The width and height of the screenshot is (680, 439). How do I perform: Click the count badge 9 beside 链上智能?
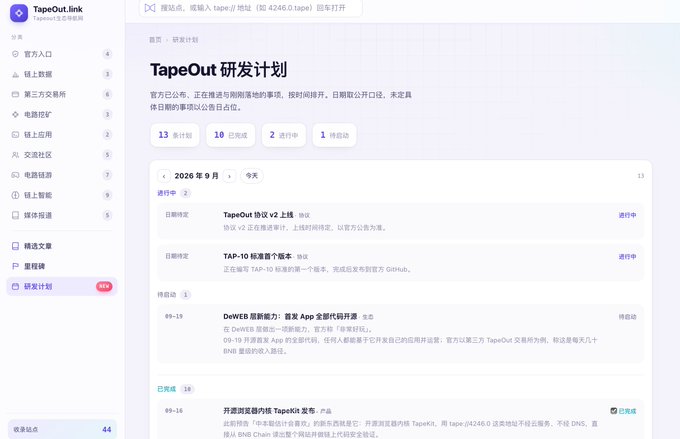pos(107,195)
